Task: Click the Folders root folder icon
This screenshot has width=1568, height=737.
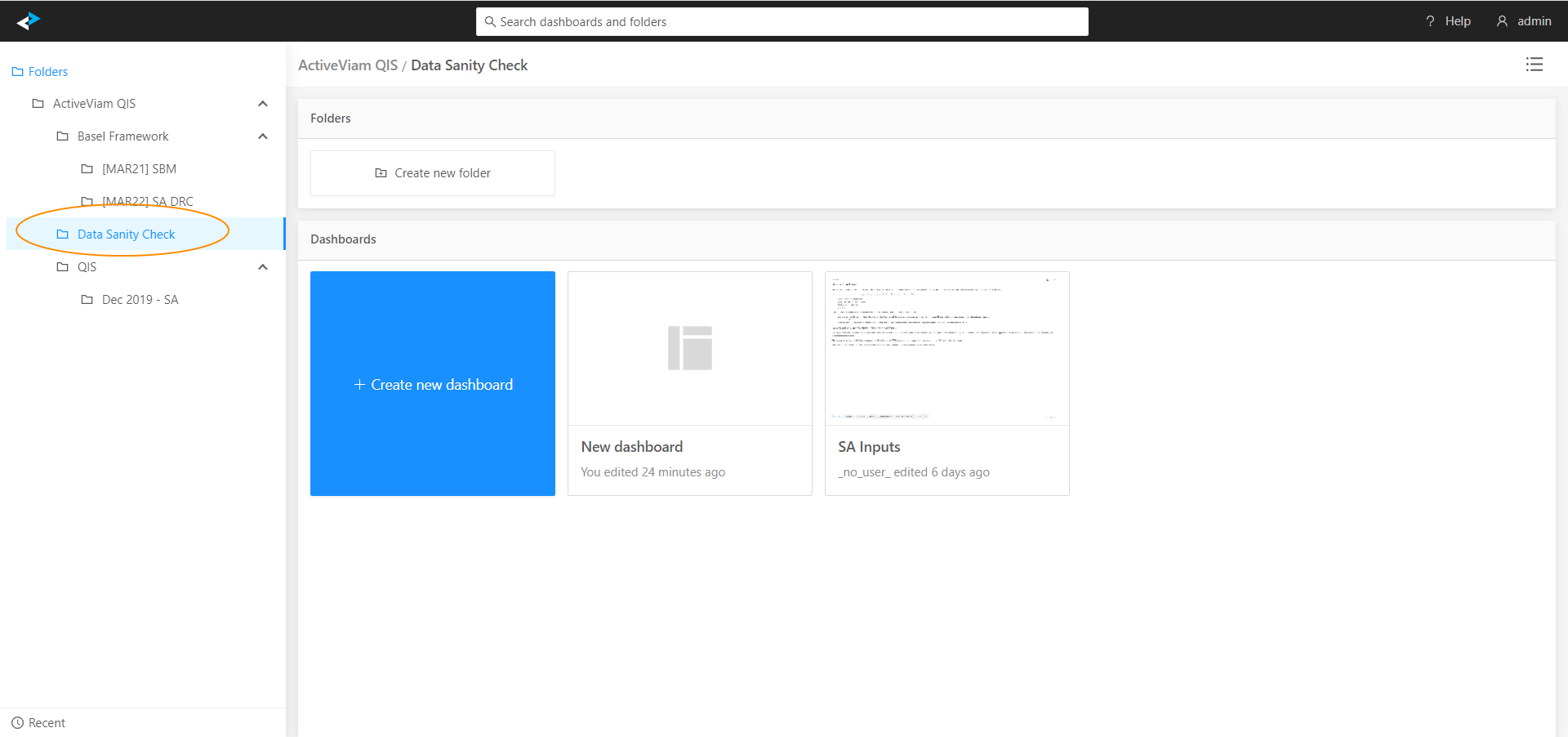Action: pyautogui.click(x=17, y=72)
